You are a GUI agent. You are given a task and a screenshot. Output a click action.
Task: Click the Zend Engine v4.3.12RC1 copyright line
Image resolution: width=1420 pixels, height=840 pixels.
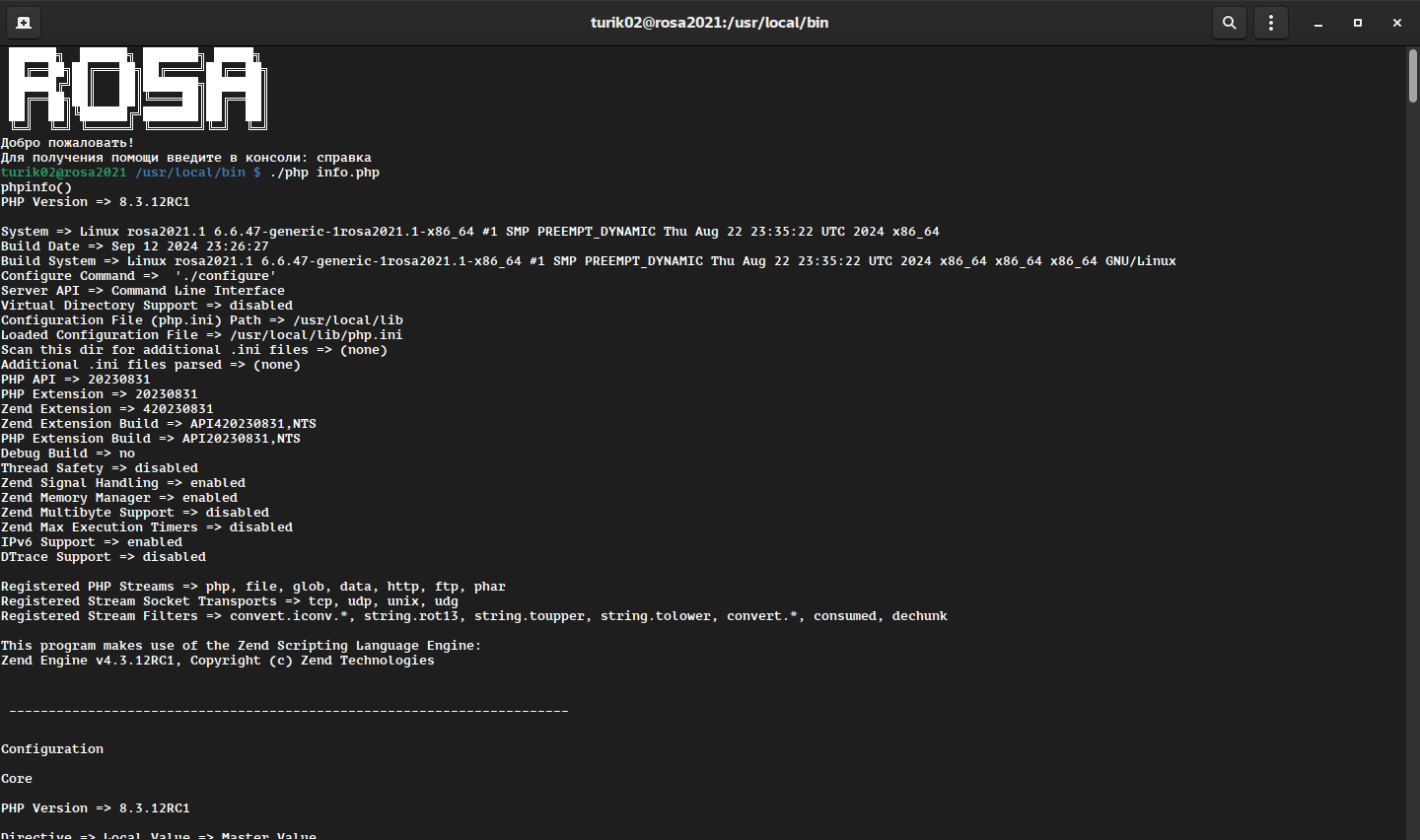pos(218,661)
